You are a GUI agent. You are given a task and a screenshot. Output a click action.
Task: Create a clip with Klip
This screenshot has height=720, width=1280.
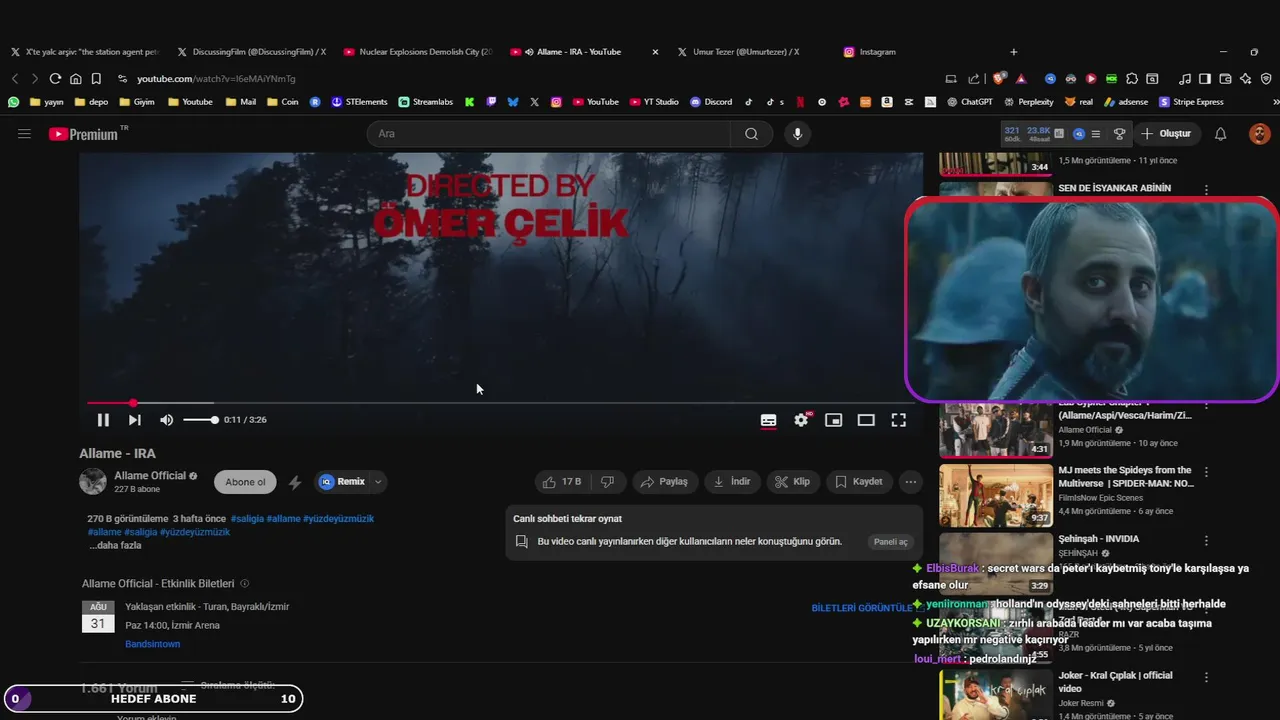pos(792,482)
